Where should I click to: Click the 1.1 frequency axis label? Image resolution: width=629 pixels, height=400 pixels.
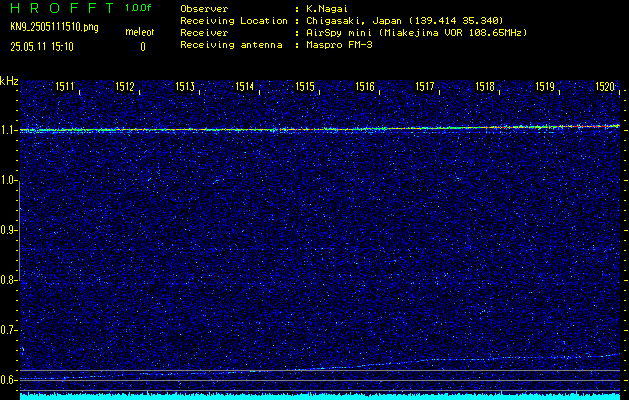click(x=8, y=130)
